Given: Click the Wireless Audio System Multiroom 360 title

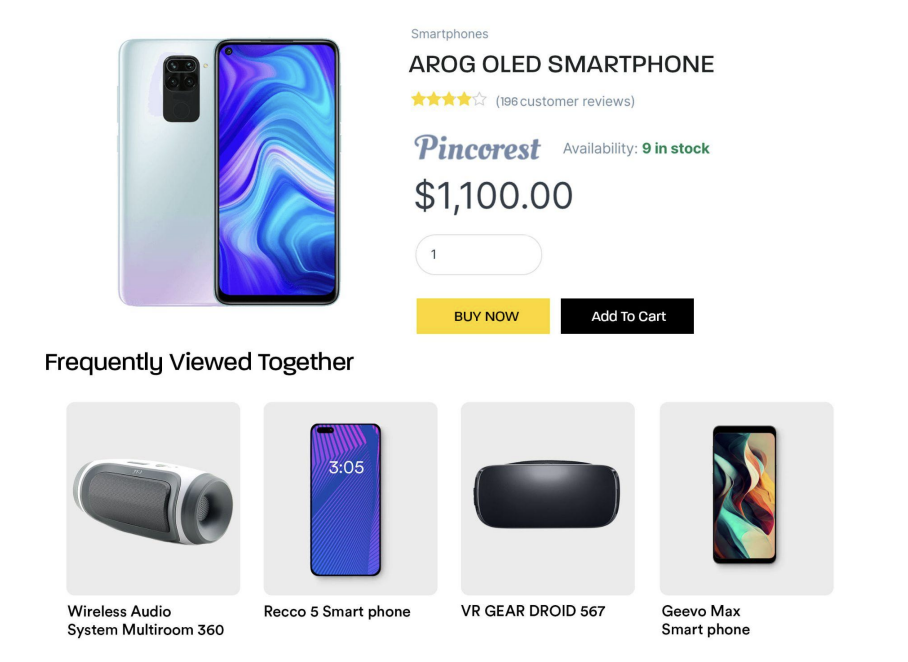Looking at the screenshot, I should coord(145,620).
